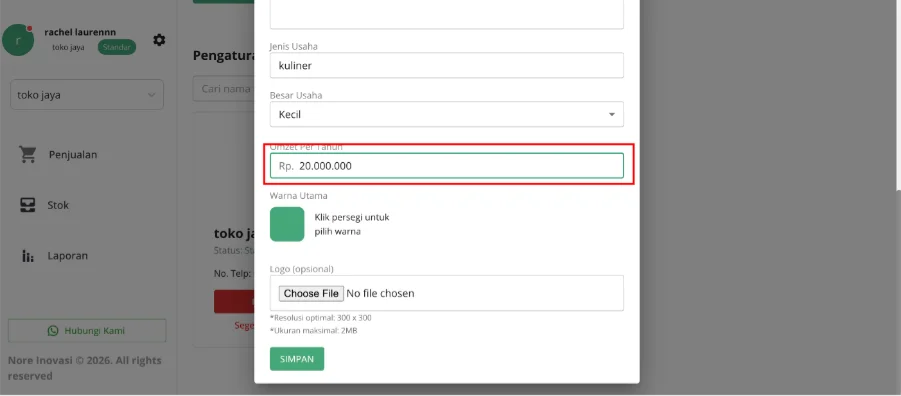Click the Choose File button for logo
The width and height of the screenshot is (901, 396).
coord(311,293)
